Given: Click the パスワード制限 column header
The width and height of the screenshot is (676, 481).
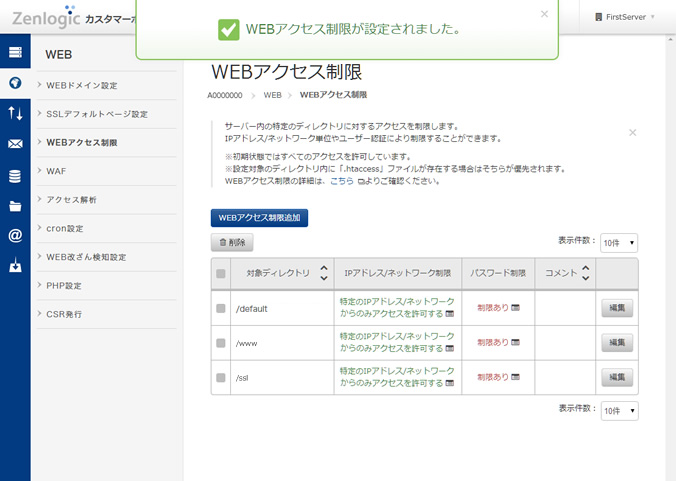Looking at the screenshot, I should tap(498, 273).
